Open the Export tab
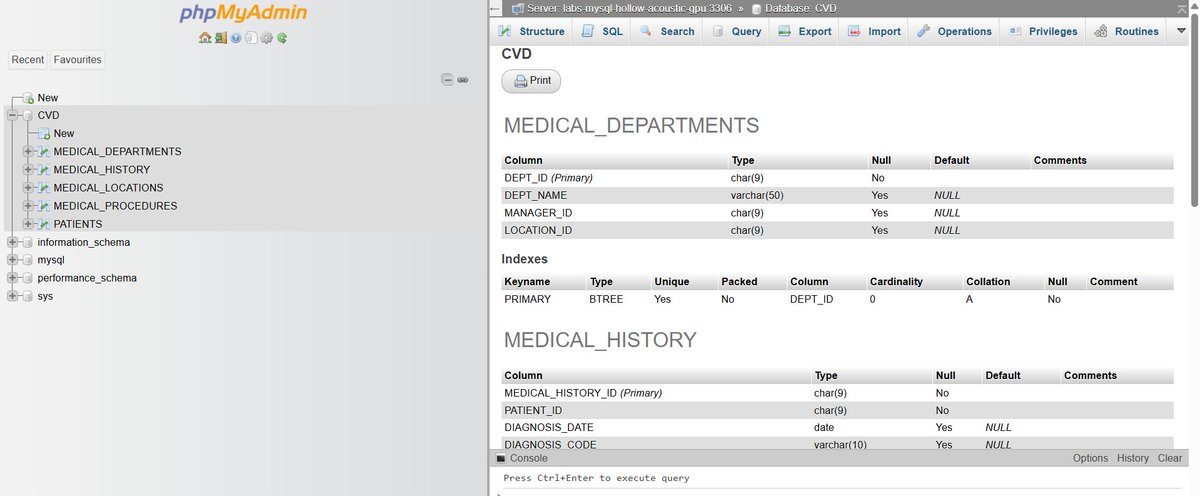Viewport: 1200px width, 496px height. point(805,31)
